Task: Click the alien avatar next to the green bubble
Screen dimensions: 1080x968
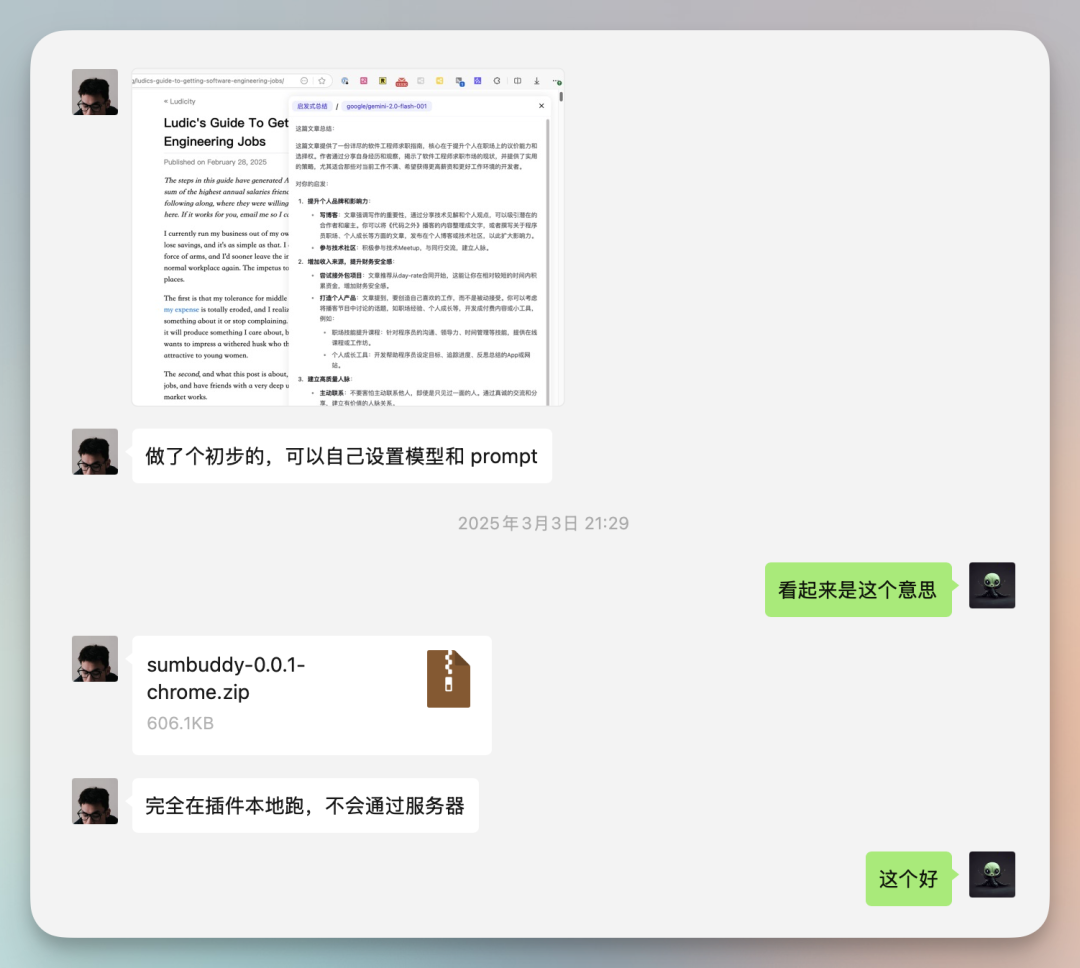Action: [991, 586]
